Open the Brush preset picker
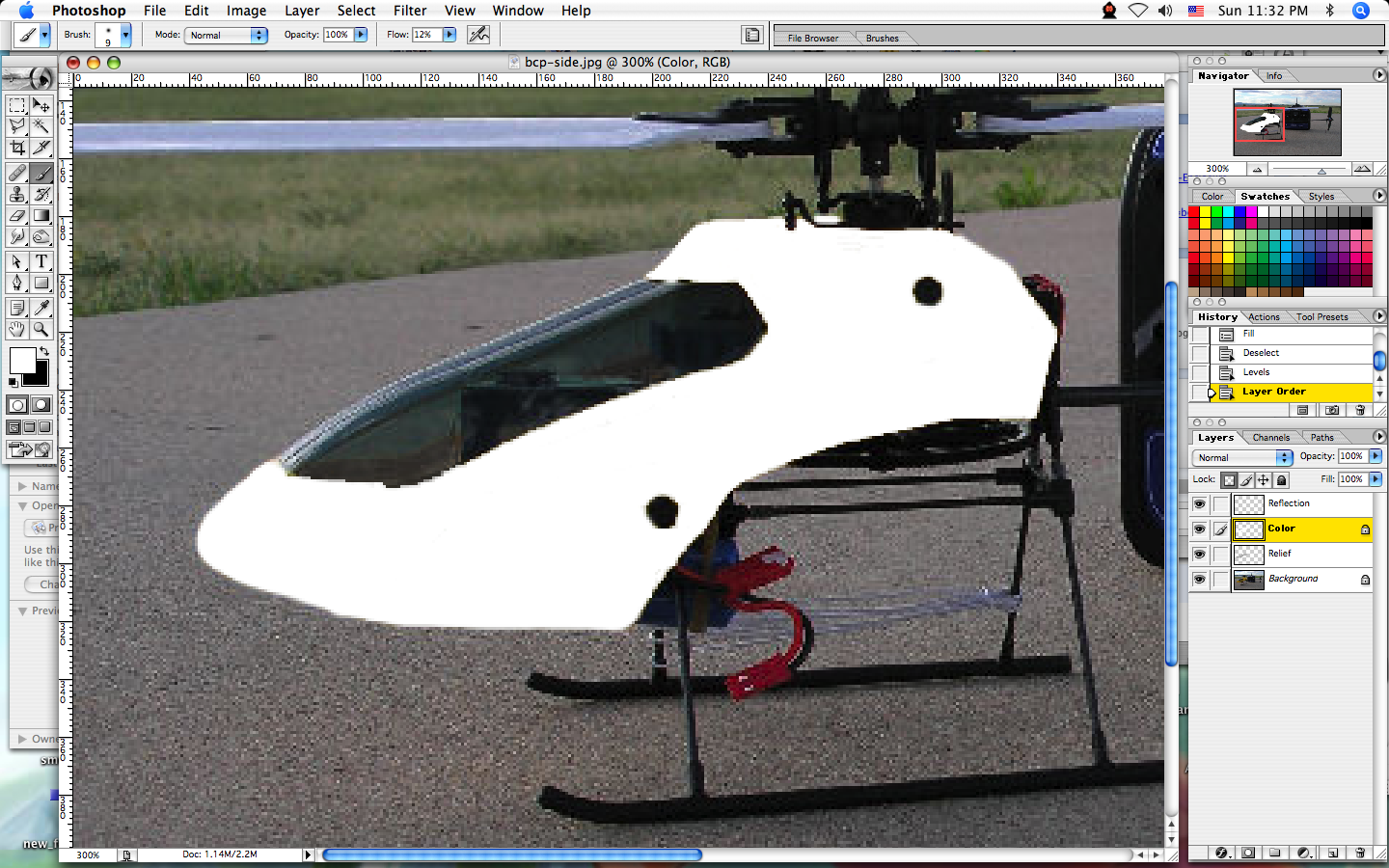This screenshot has height=868, width=1389. coord(125,35)
